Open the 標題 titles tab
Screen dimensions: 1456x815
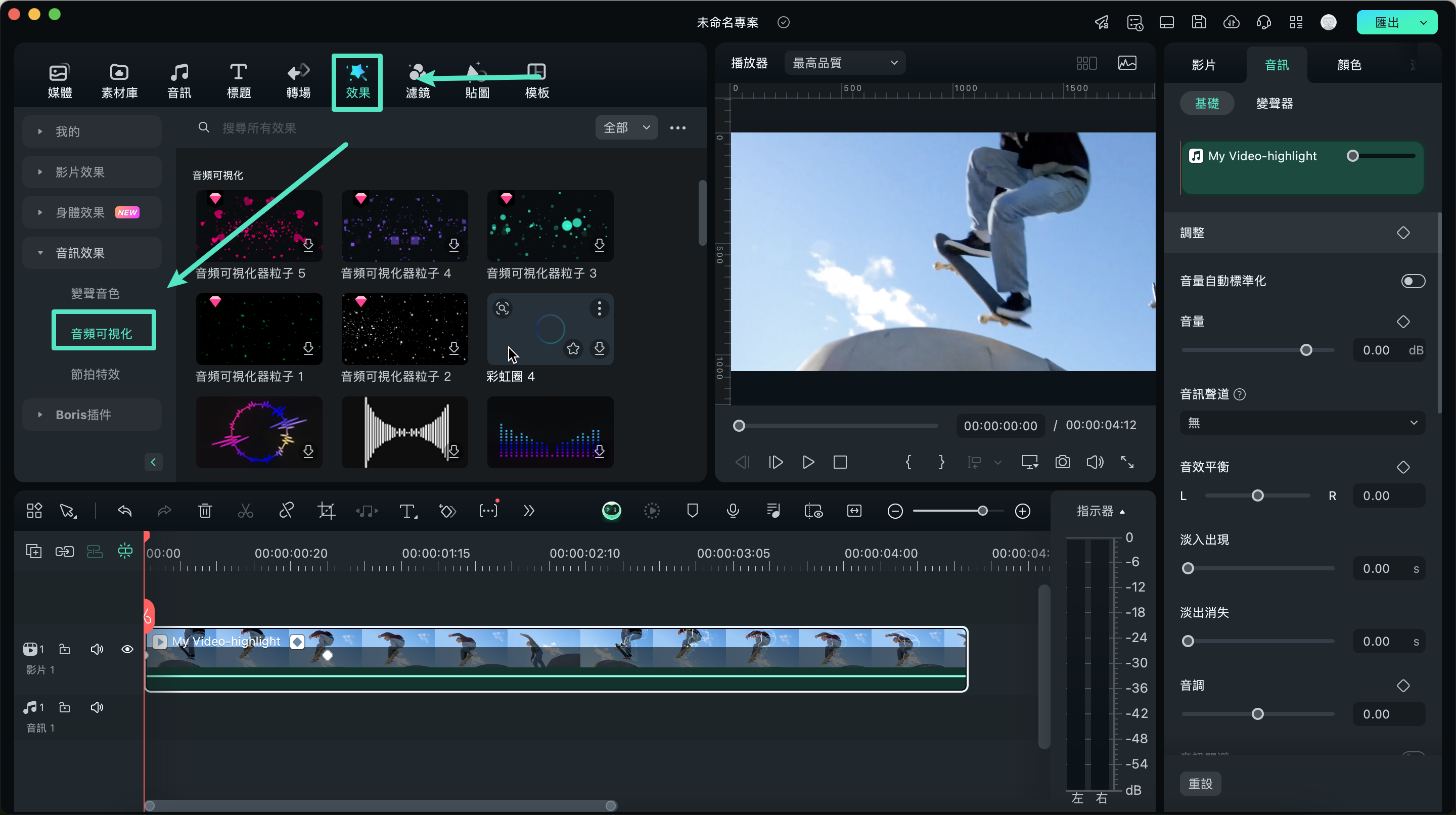[239, 81]
